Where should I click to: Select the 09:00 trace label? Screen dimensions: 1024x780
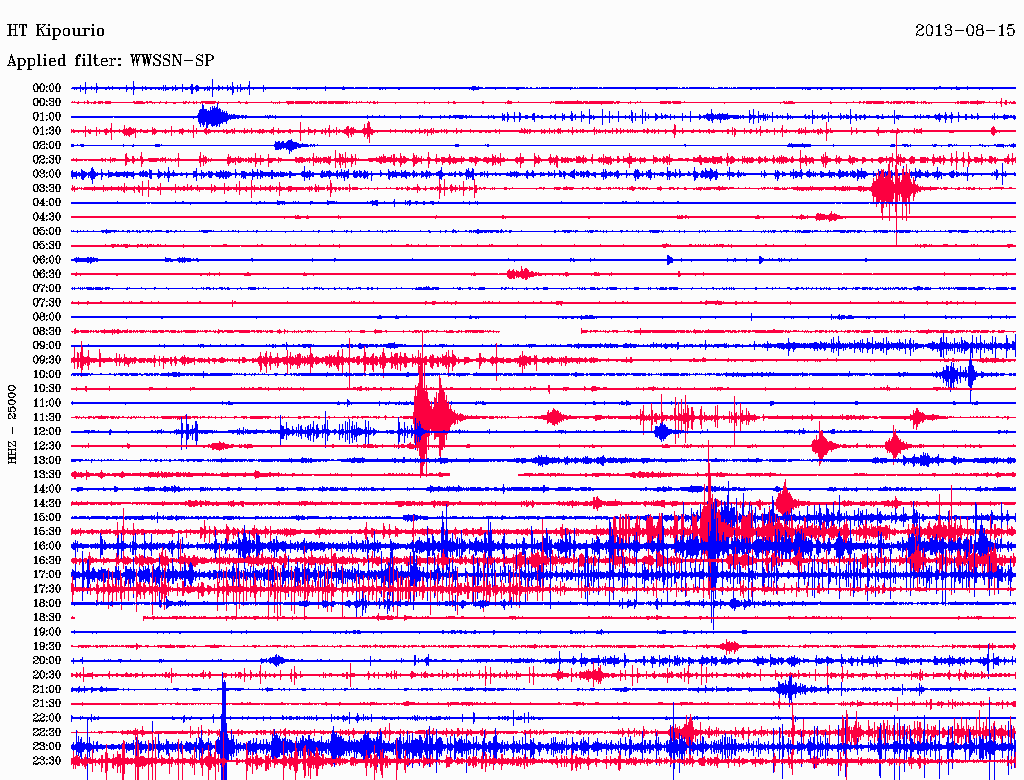pos(47,346)
